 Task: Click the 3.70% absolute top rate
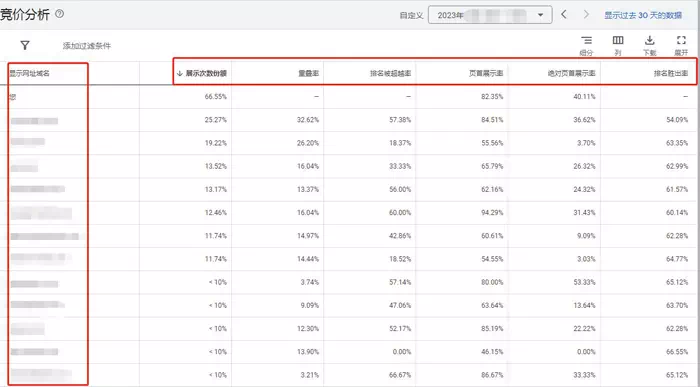586,143
